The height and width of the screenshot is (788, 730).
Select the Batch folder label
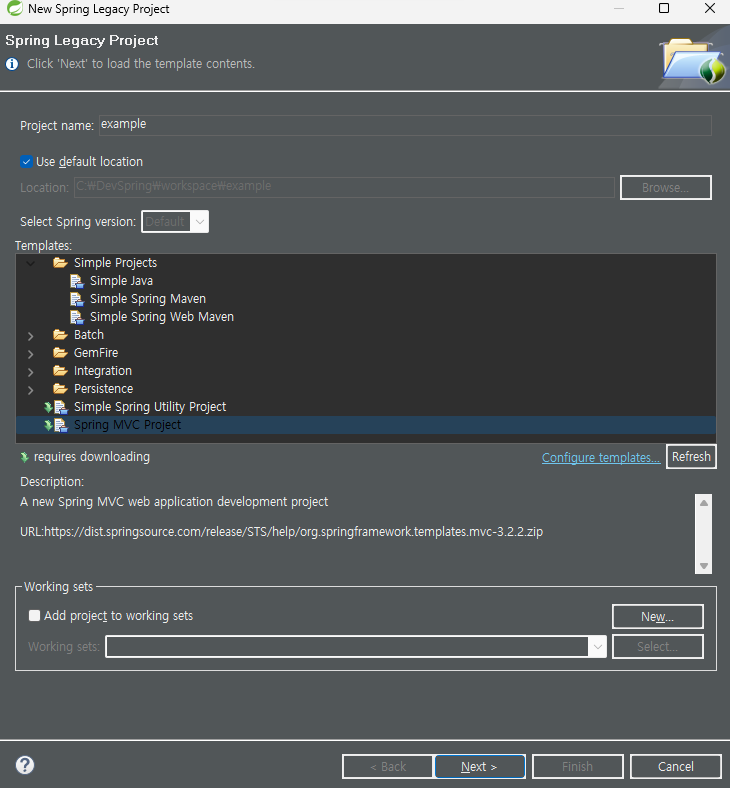coord(89,335)
